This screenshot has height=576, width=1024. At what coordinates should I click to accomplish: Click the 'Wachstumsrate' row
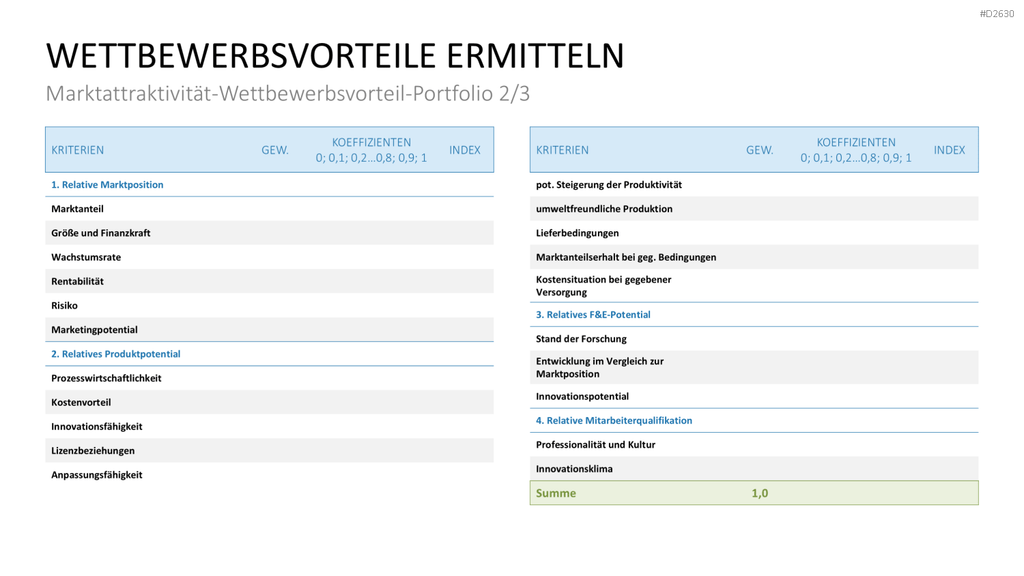coord(269,257)
